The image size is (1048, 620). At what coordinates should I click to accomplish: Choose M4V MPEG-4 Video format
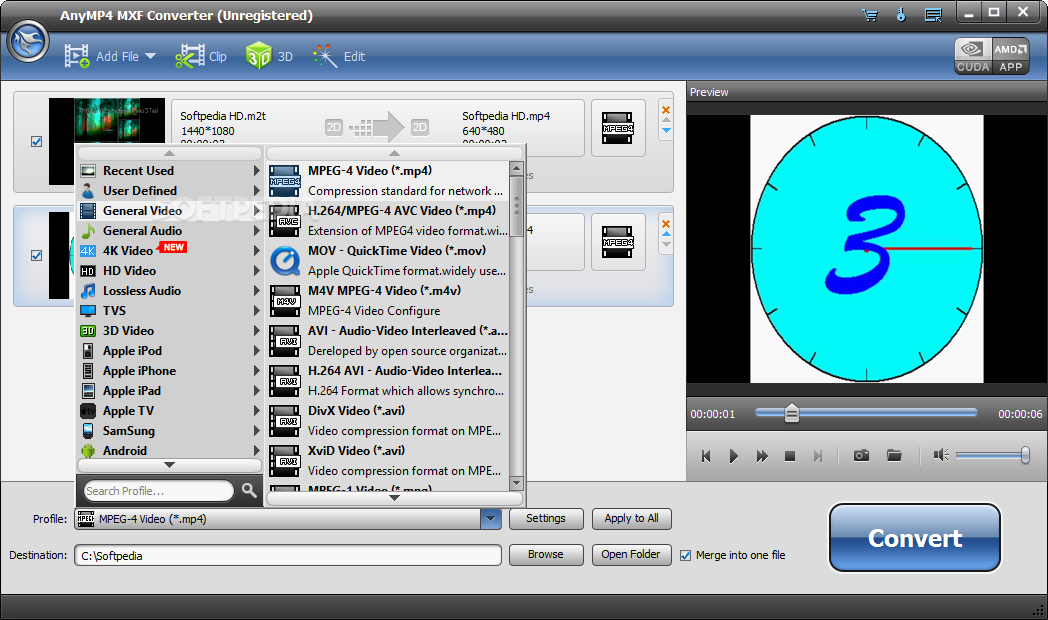point(388,301)
